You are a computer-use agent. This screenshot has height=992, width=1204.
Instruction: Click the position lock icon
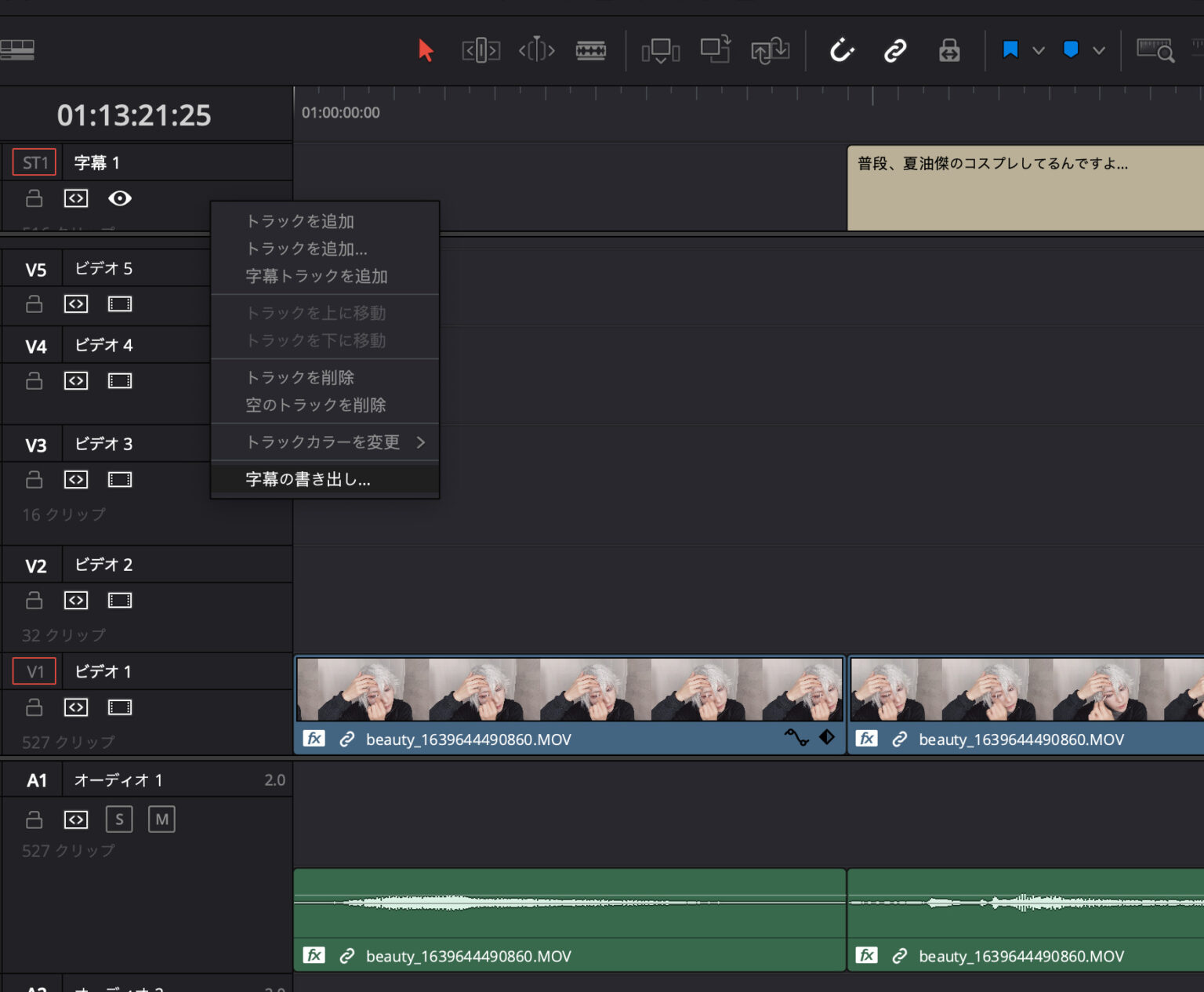(x=948, y=49)
